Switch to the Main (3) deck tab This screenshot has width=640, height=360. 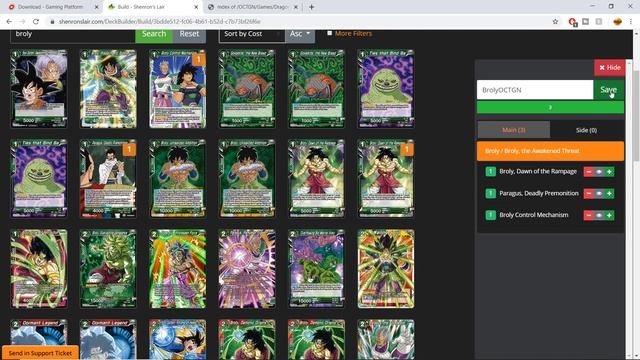click(513, 130)
